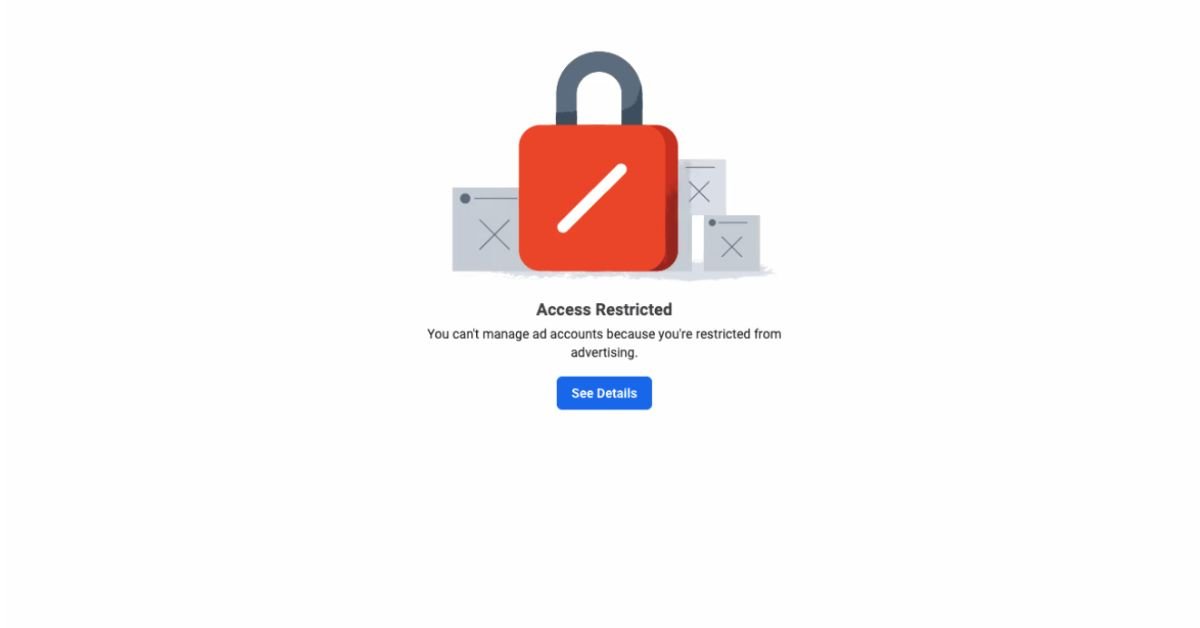Click the shadow beneath the padlock illustration
This screenshot has height=628, width=1200.
600,275
